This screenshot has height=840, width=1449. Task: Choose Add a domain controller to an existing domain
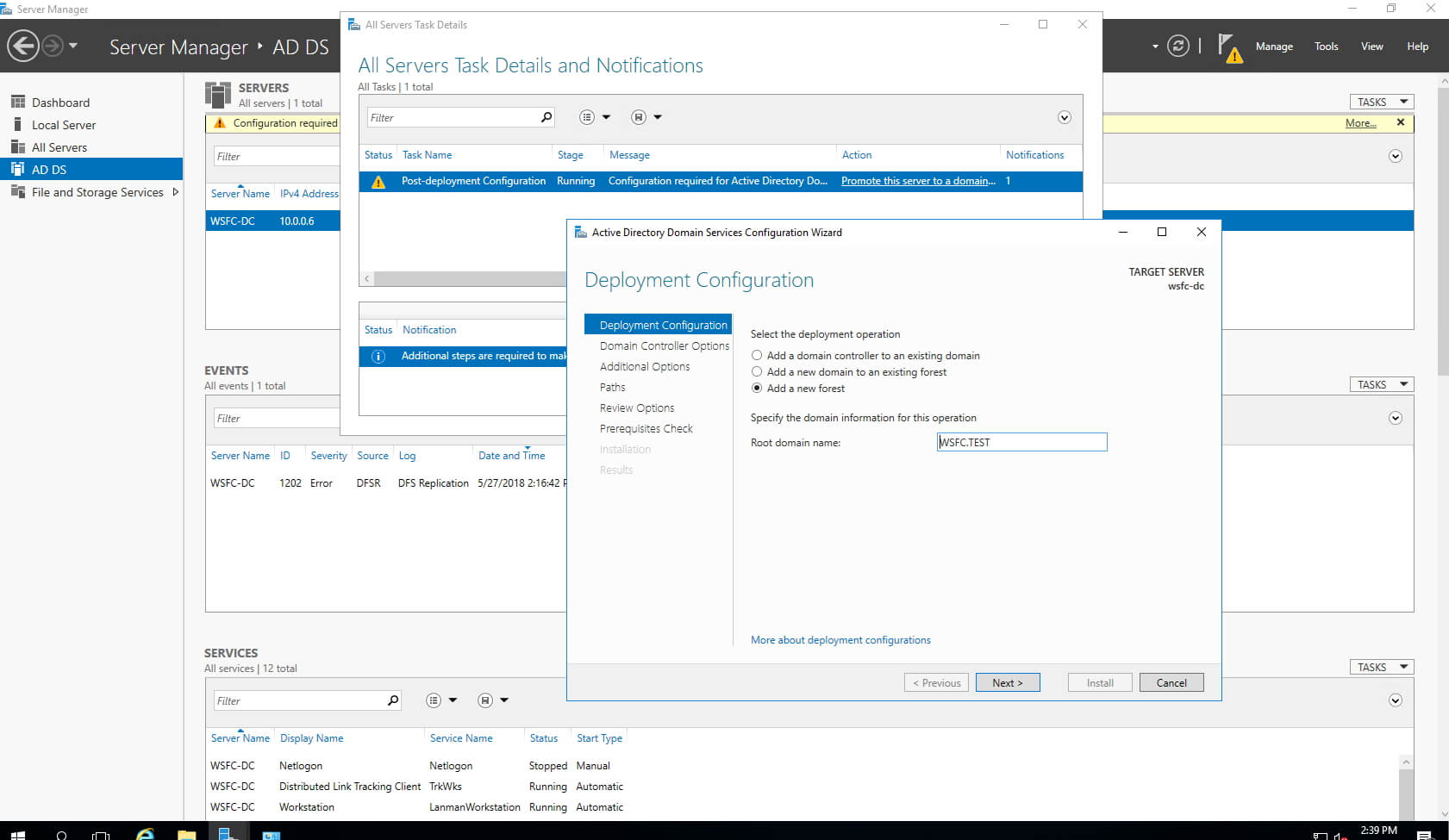click(x=756, y=355)
